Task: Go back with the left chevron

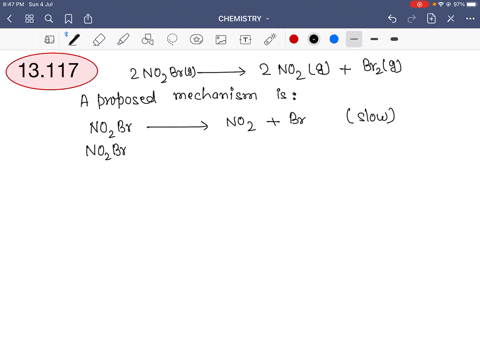Action: click(x=9, y=19)
